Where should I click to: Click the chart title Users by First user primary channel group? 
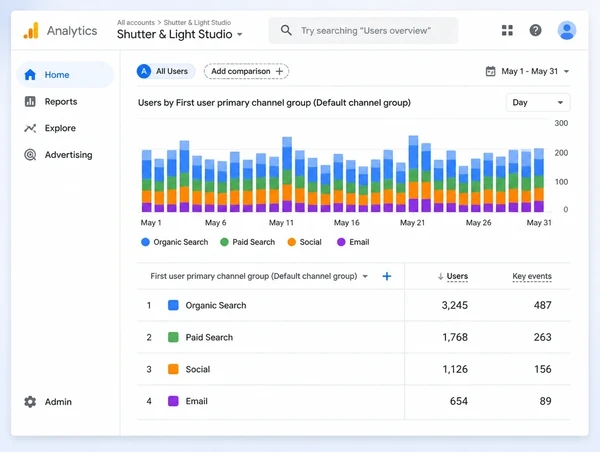274,103
